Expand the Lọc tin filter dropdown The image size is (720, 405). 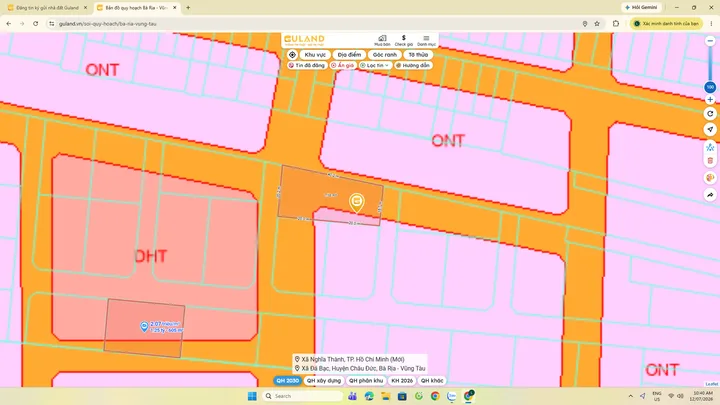click(374, 66)
